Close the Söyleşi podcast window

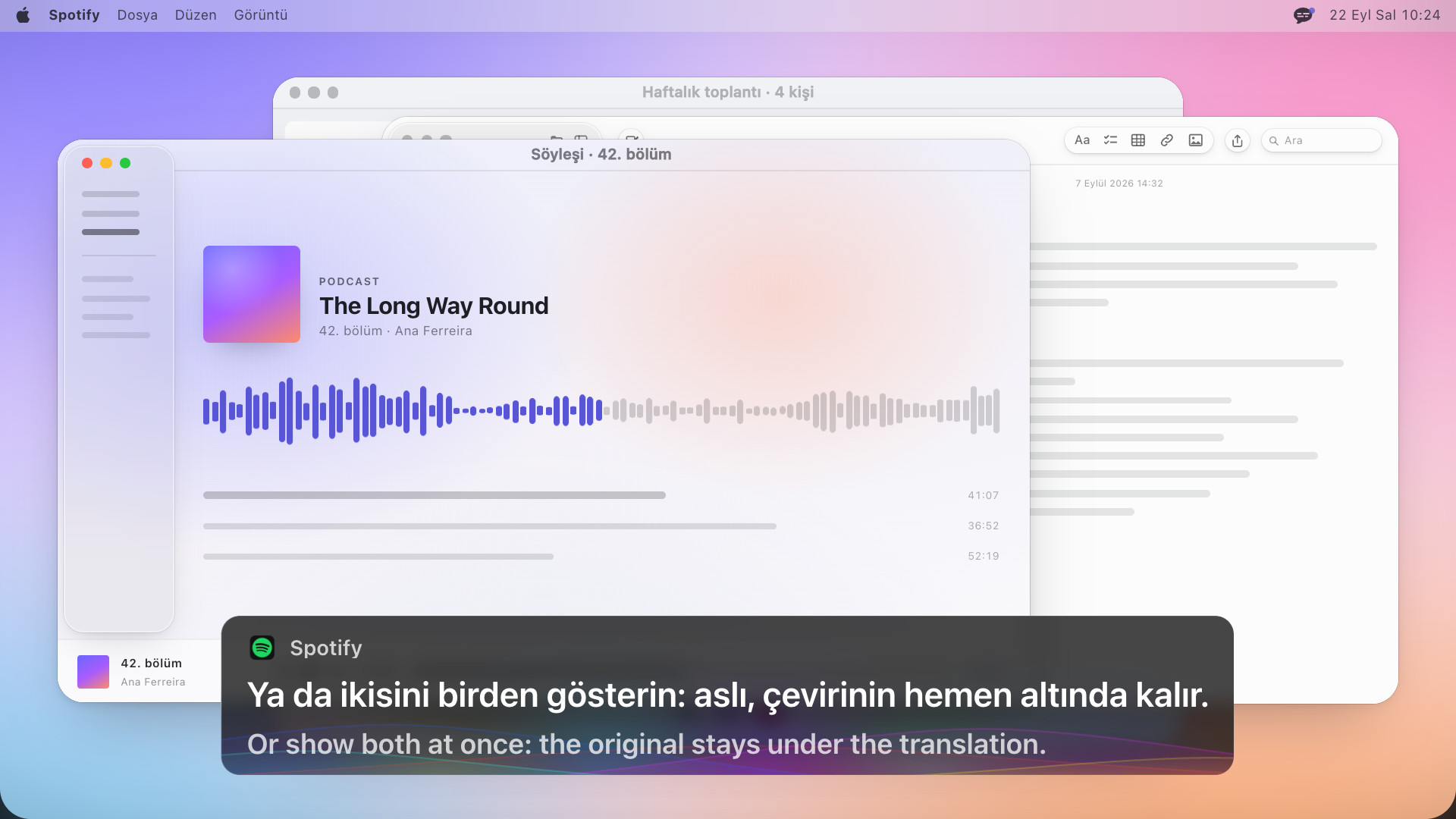(x=87, y=163)
